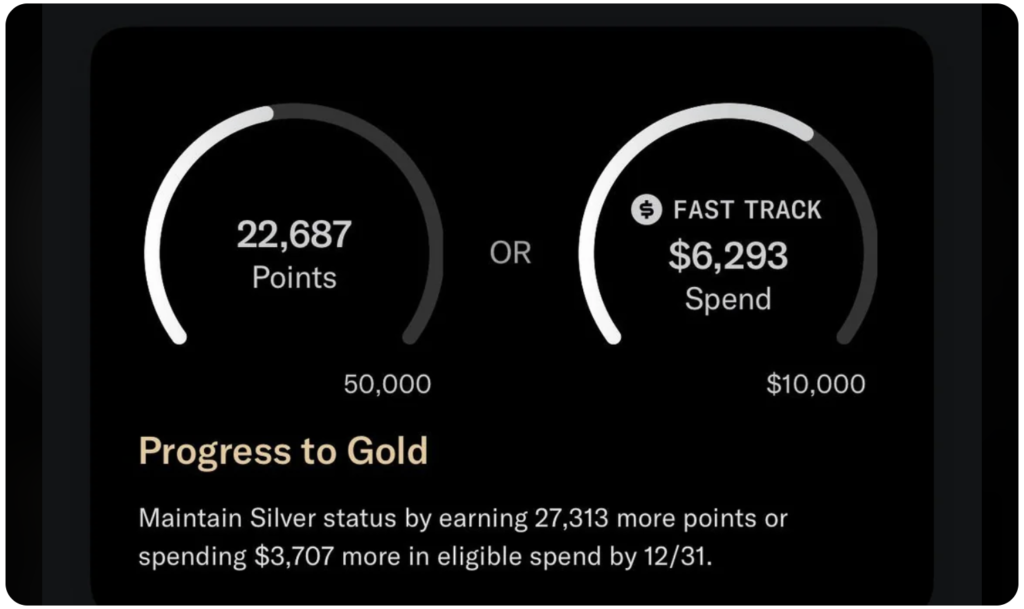Click the word Gold in the heading
This screenshot has height=609, width=1024.
389,452
